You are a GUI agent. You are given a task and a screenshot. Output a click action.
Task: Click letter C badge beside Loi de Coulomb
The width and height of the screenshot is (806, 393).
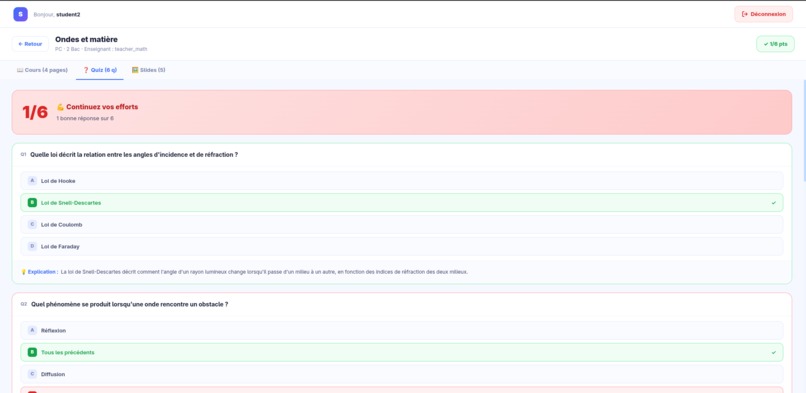click(x=32, y=224)
